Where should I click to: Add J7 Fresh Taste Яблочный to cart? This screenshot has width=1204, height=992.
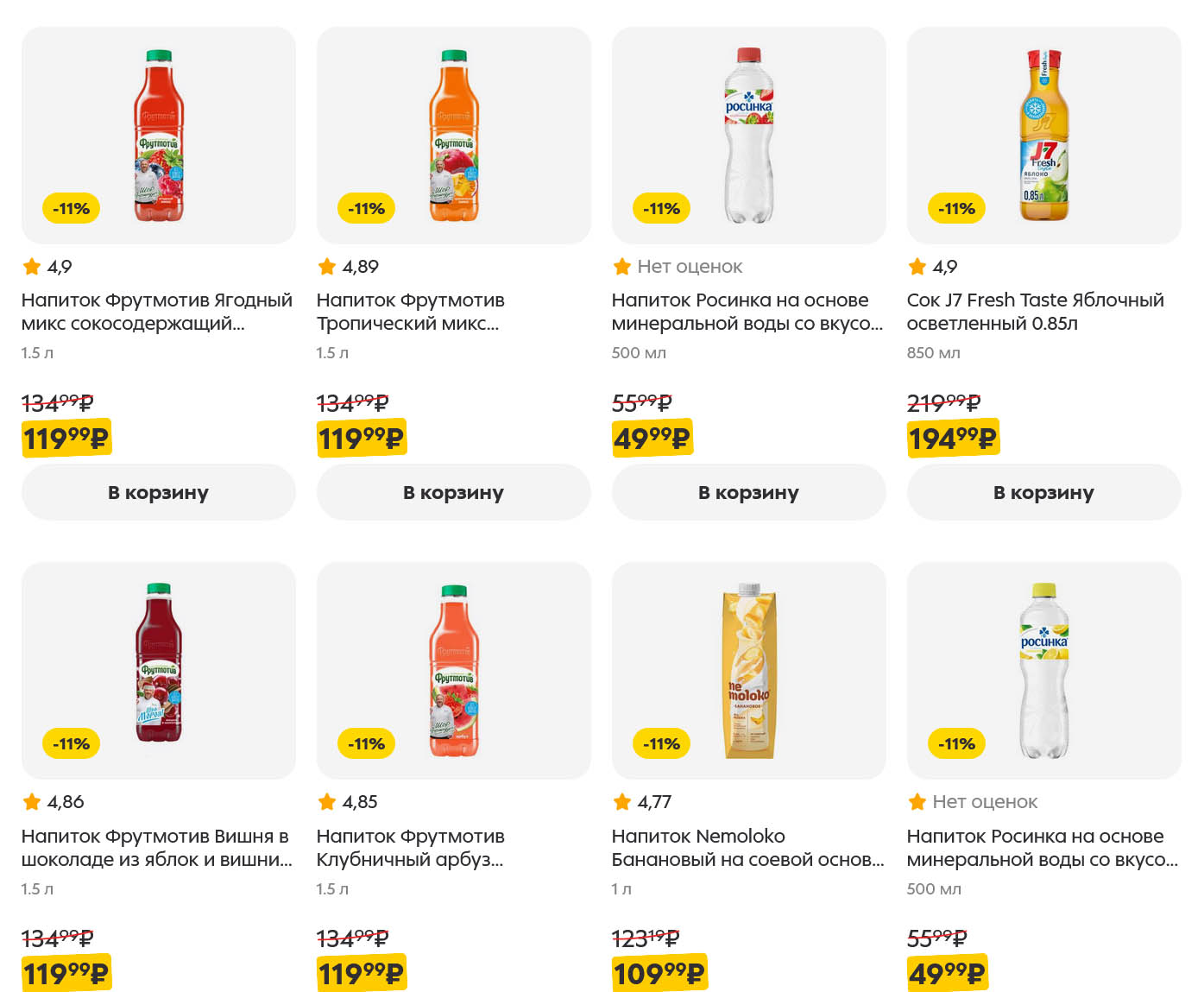(x=1043, y=492)
